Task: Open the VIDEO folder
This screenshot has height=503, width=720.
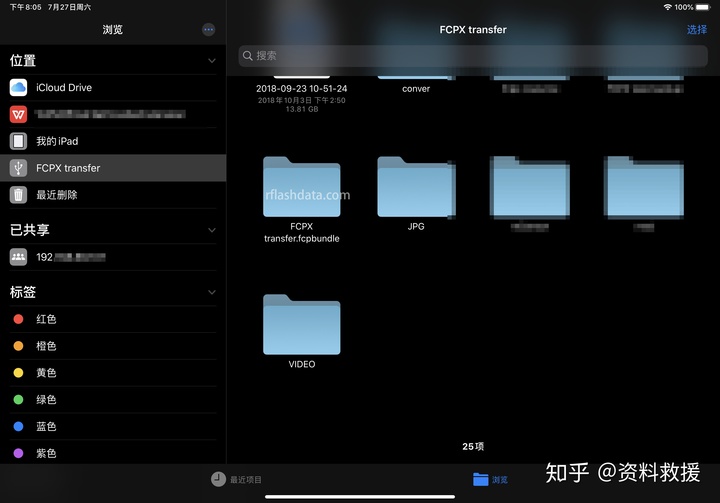Action: (302, 325)
